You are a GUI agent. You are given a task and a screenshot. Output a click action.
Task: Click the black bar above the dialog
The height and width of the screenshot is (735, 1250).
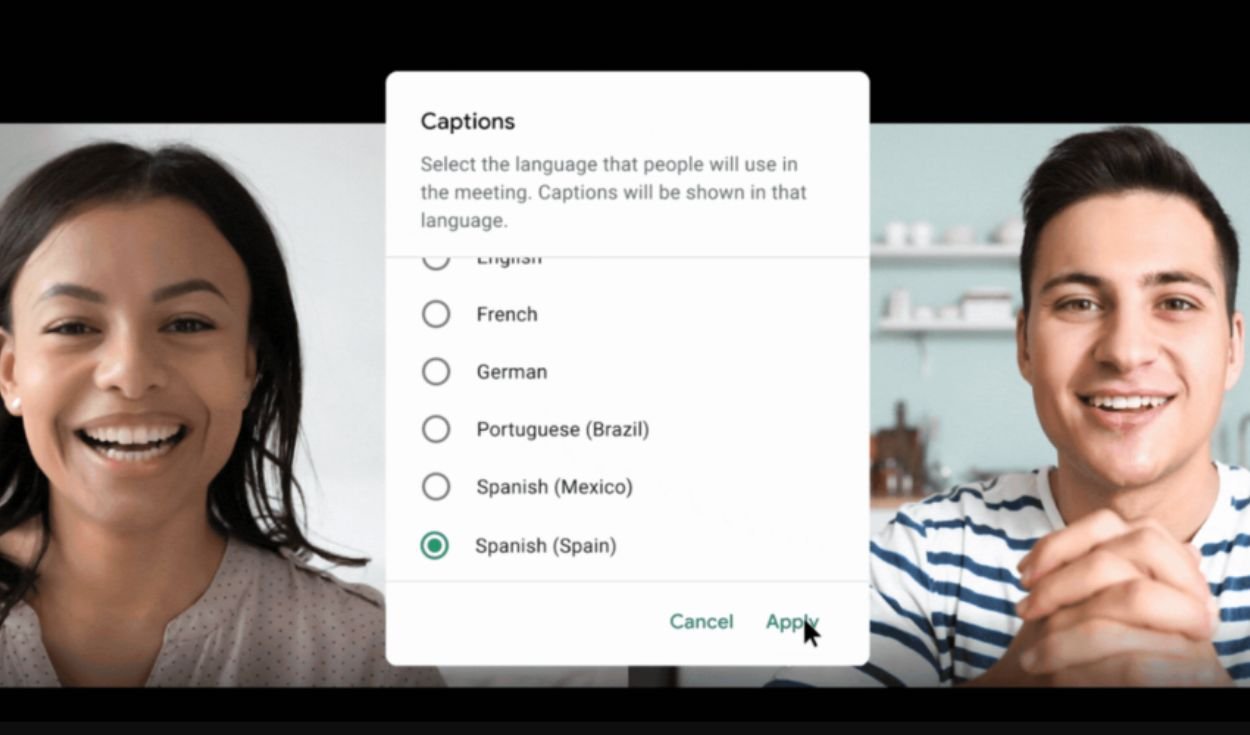click(x=625, y=35)
